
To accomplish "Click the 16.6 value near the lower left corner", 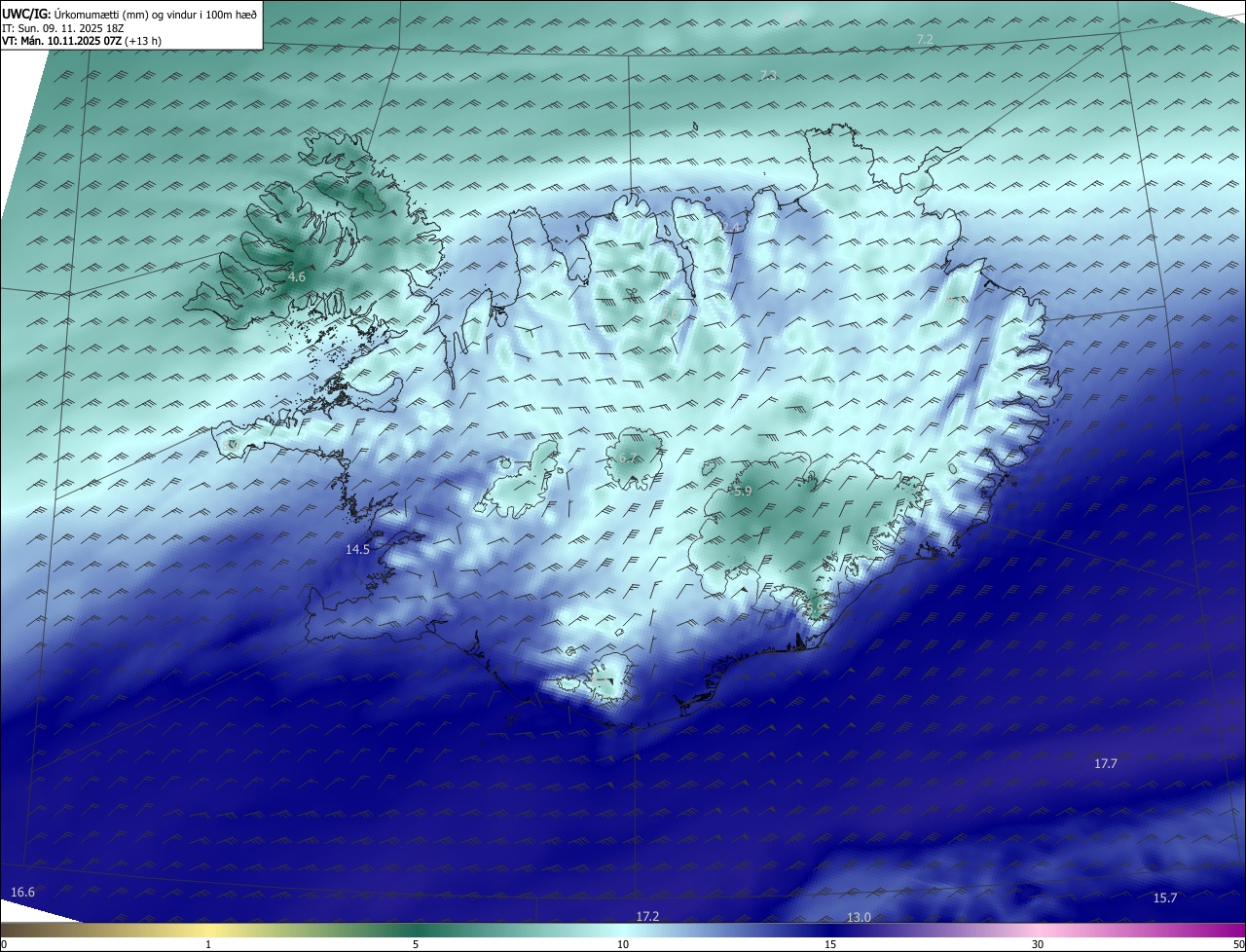I will pyautogui.click(x=23, y=892).
